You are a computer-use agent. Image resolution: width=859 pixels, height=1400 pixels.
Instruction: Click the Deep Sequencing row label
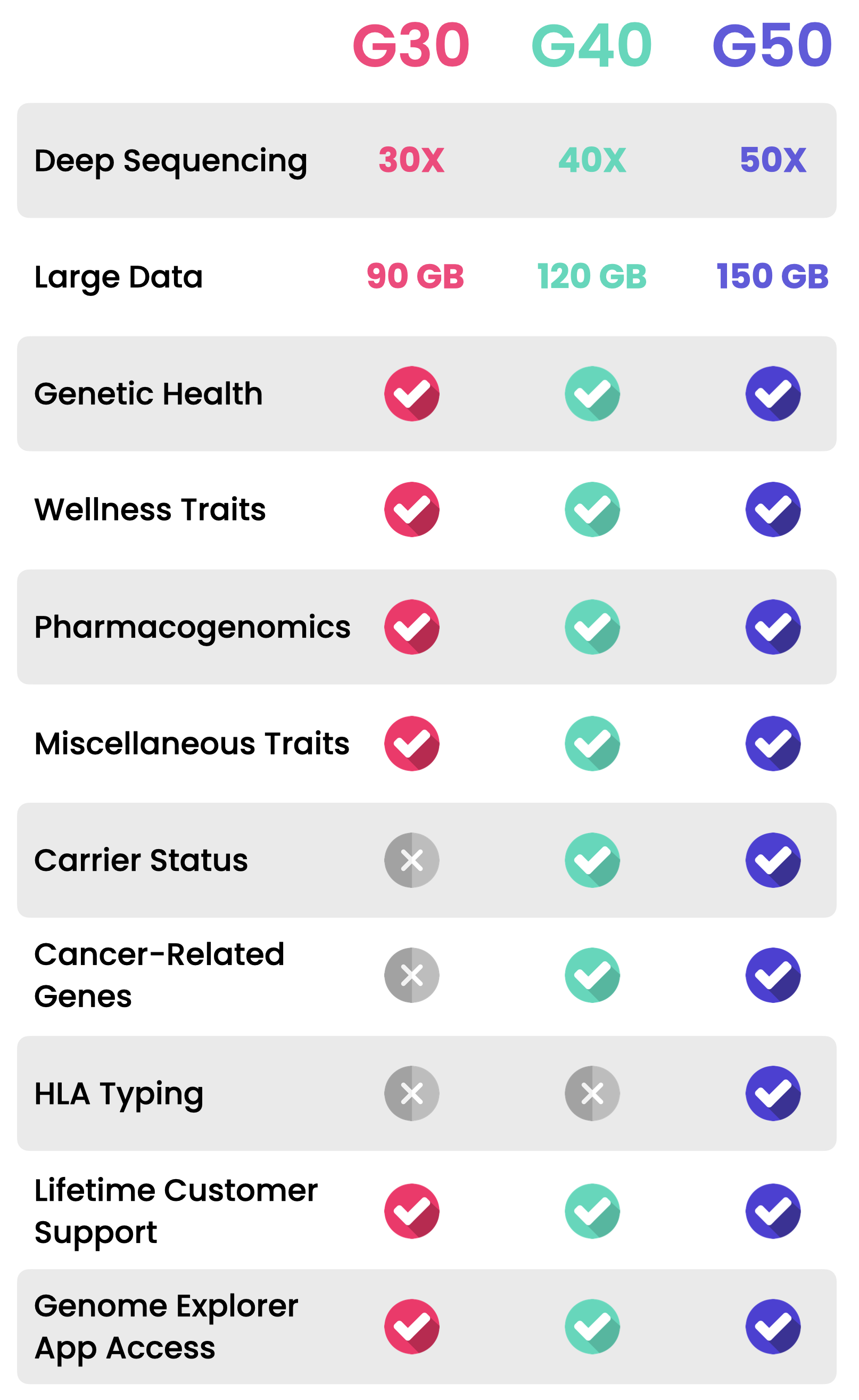click(170, 161)
